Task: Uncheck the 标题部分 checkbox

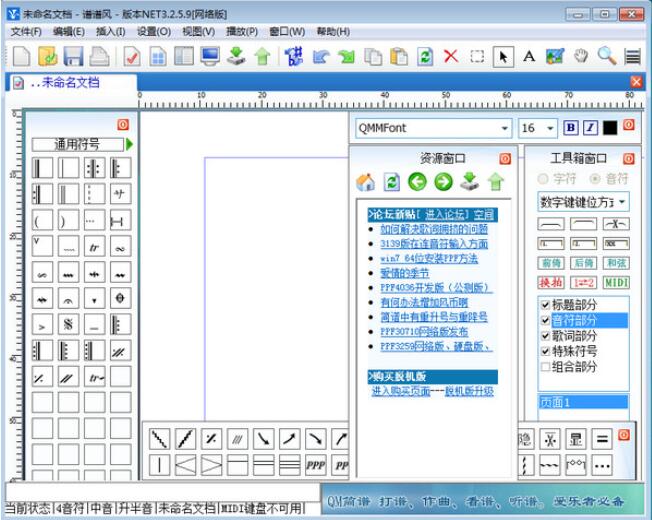Action: 545,305
